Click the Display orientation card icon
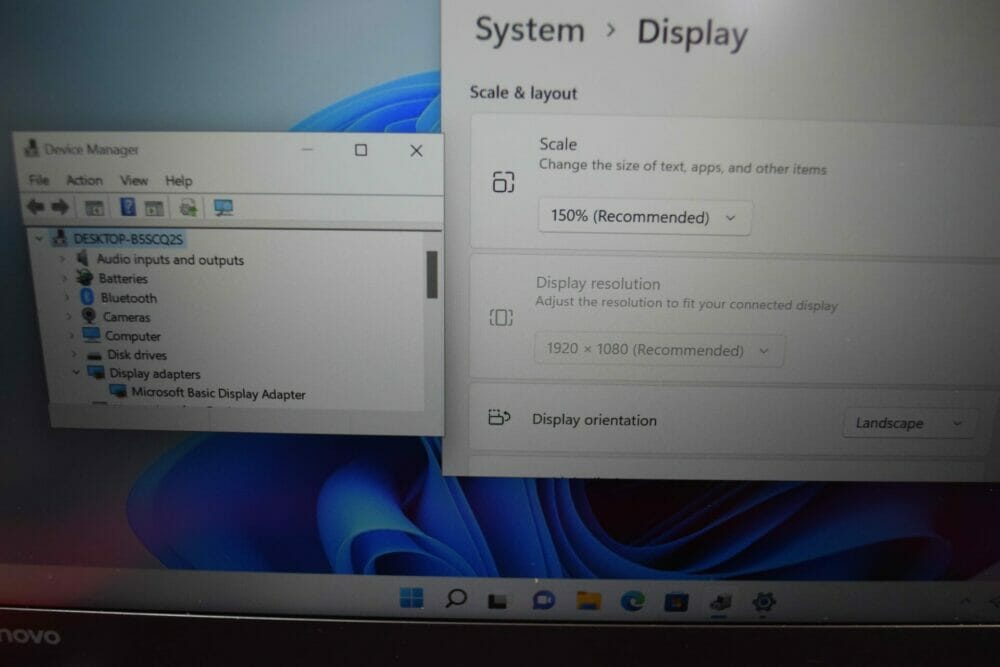 pos(499,418)
